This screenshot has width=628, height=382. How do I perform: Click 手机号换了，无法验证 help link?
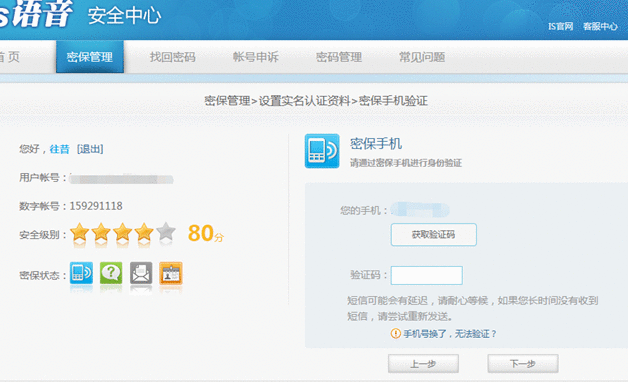pyautogui.click(x=449, y=334)
